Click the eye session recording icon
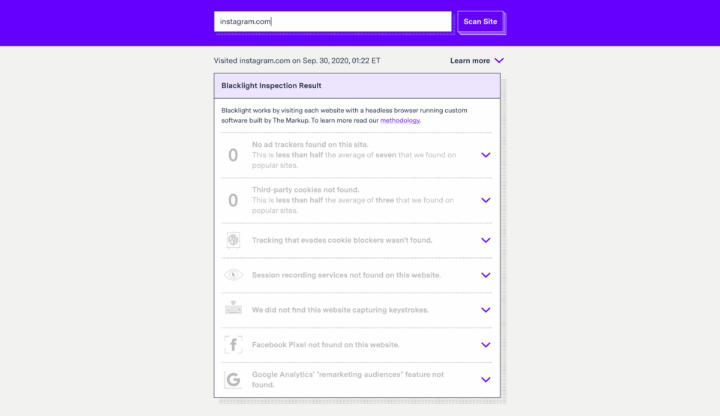This screenshot has height=416, width=720. pyautogui.click(x=233, y=275)
